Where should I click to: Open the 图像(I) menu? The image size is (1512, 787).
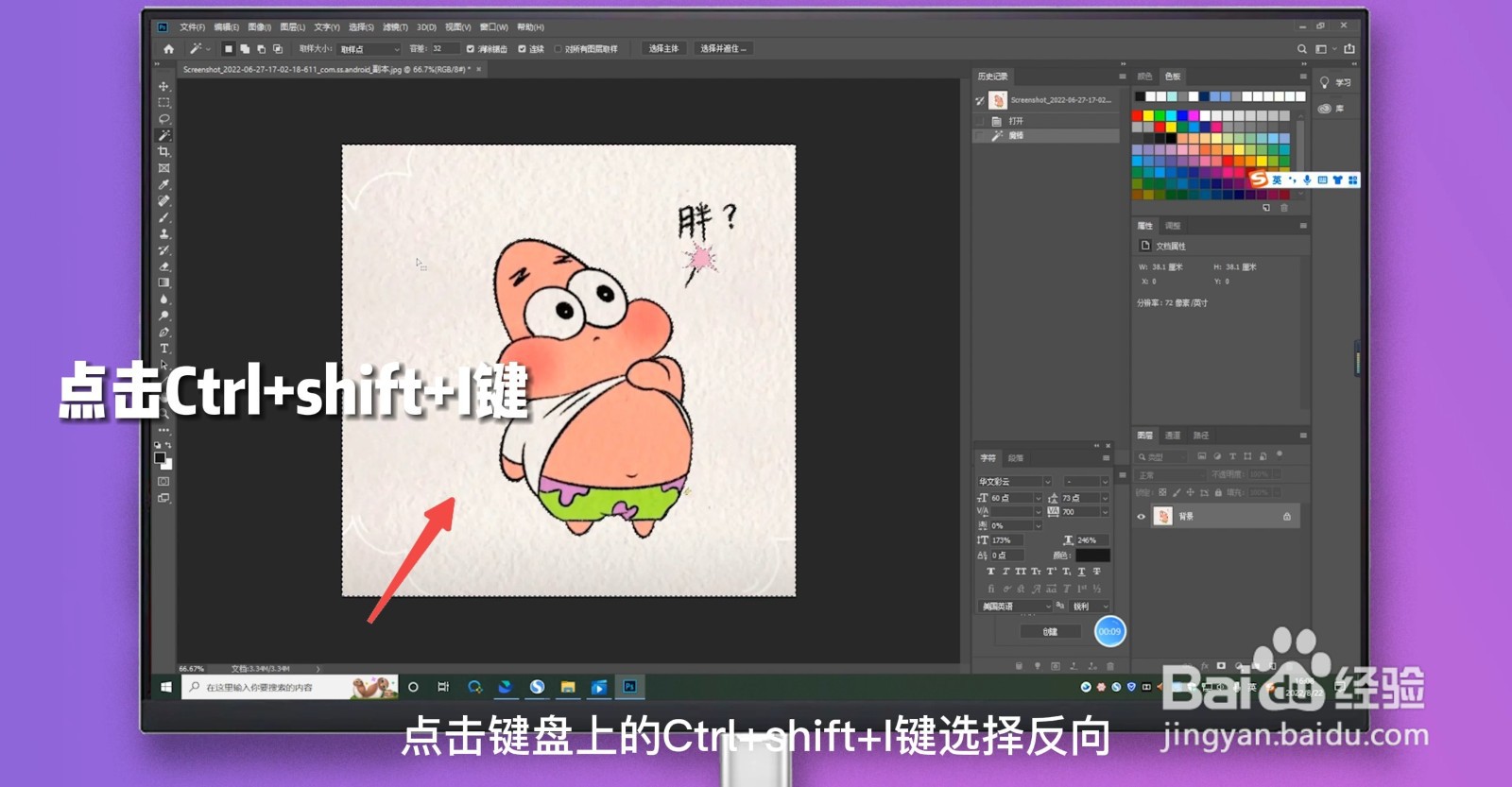pos(259,27)
